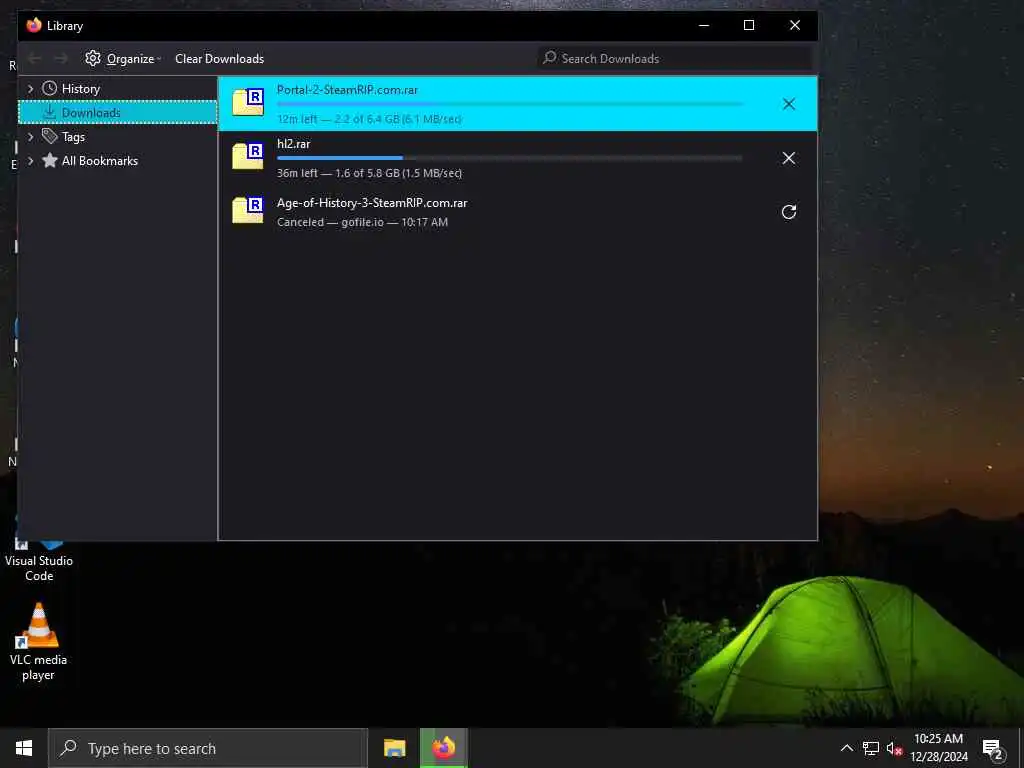Minimize the Library window

click(x=704, y=25)
